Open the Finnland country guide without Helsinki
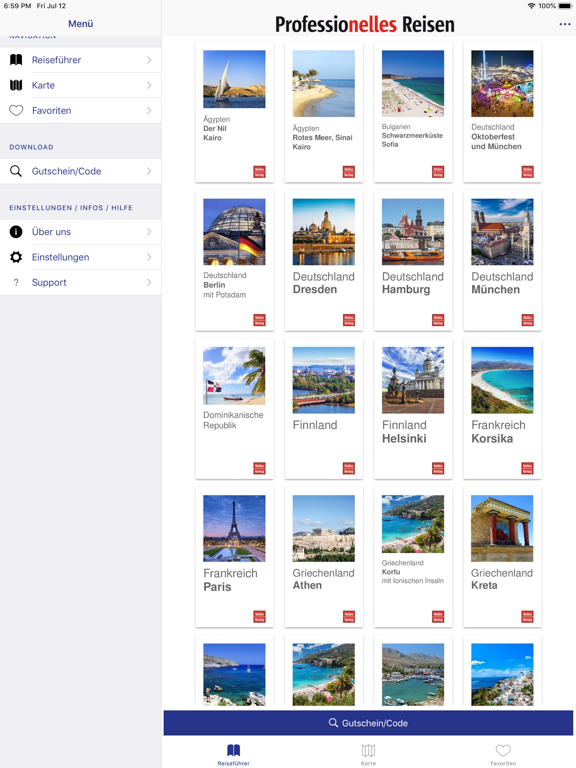The image size is (576, 768). click(324, 408)
